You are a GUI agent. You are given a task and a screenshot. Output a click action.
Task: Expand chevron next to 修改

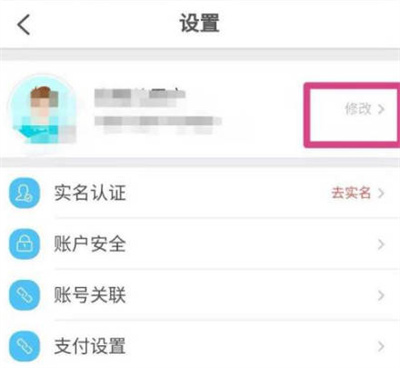[381, 109]
